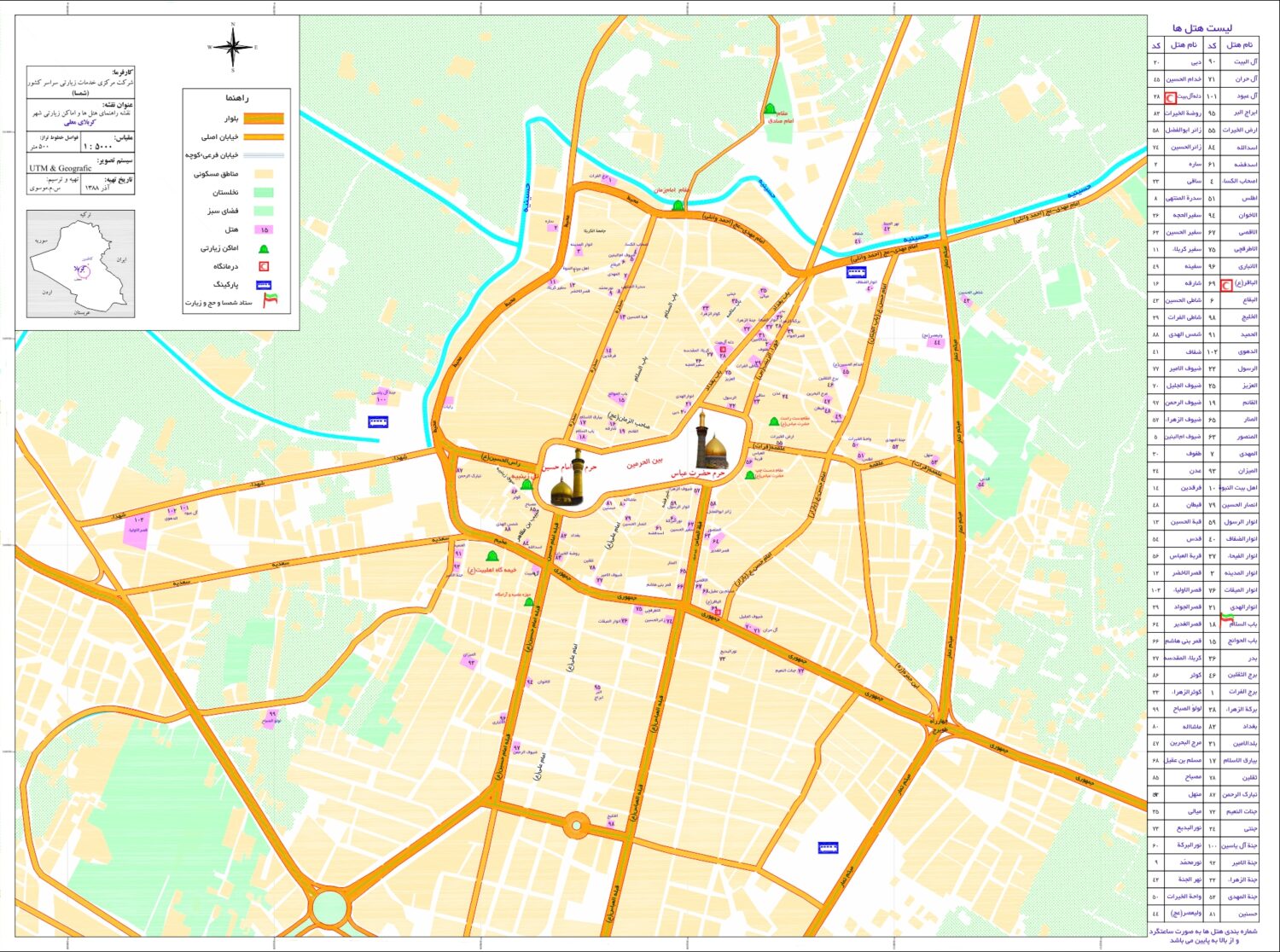Click clinic icon near hotel 69 on Jomhouri street
The width and height of the screenshot is (1280, 952).
click(718, 612)
